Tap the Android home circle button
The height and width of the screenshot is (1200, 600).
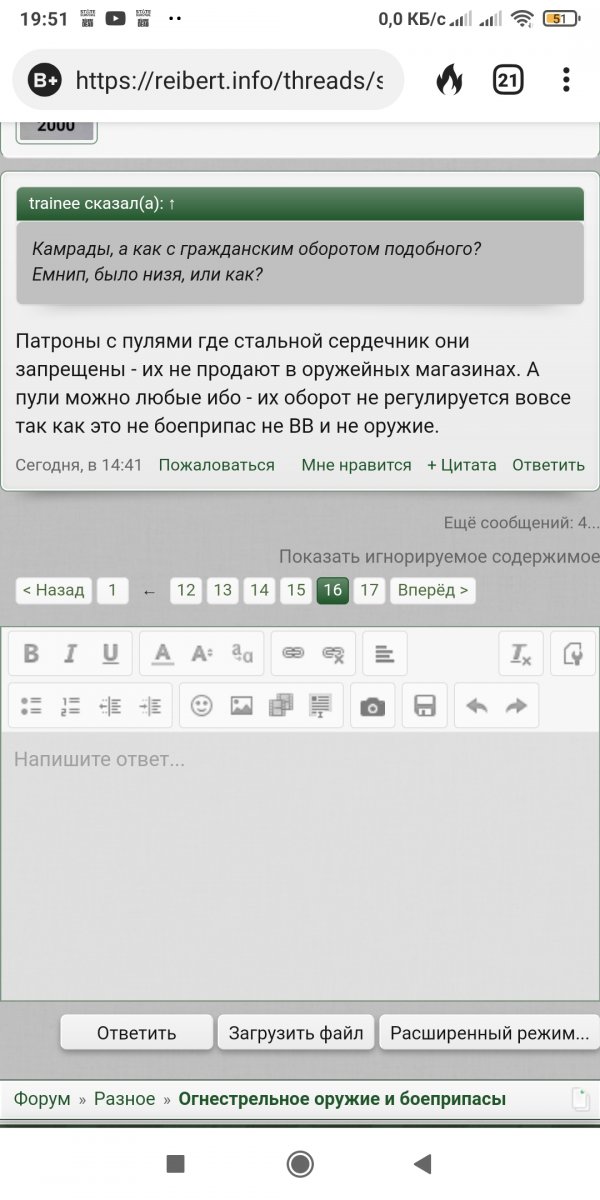(x=299, y=1163)
